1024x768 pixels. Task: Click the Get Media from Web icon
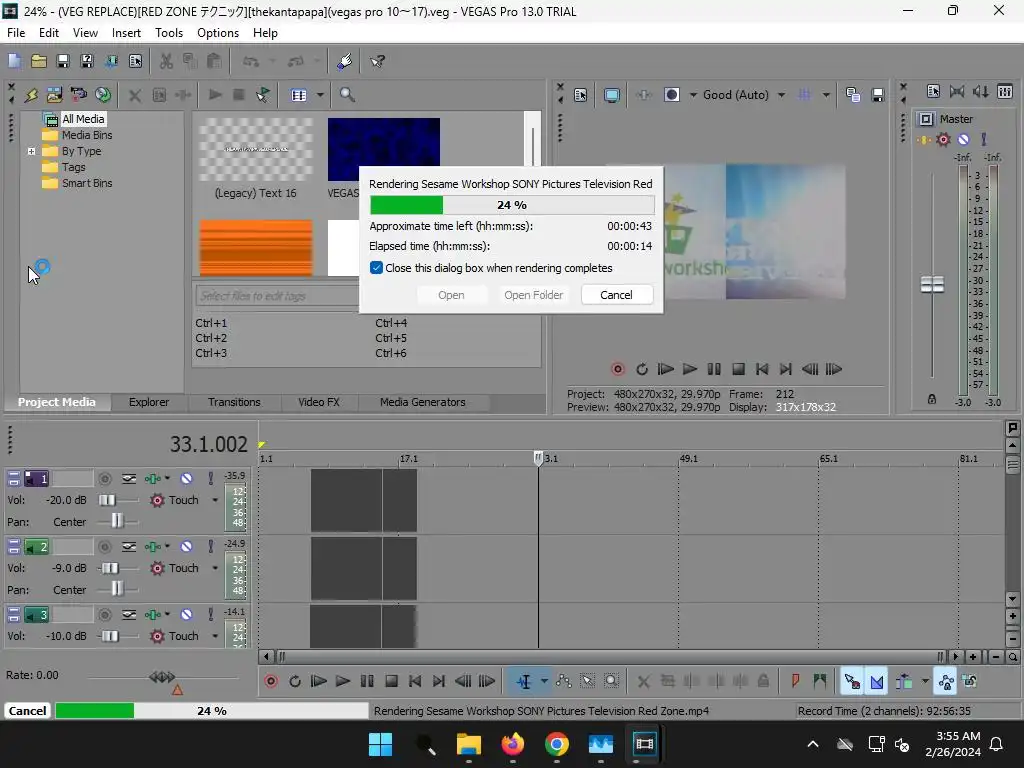[x=103, y=95]
